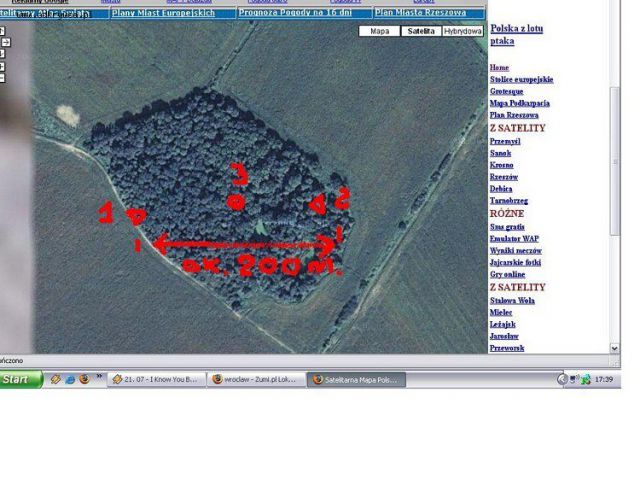View Przemyśl from satellite

pyautogui.click(x=505, y=141)
